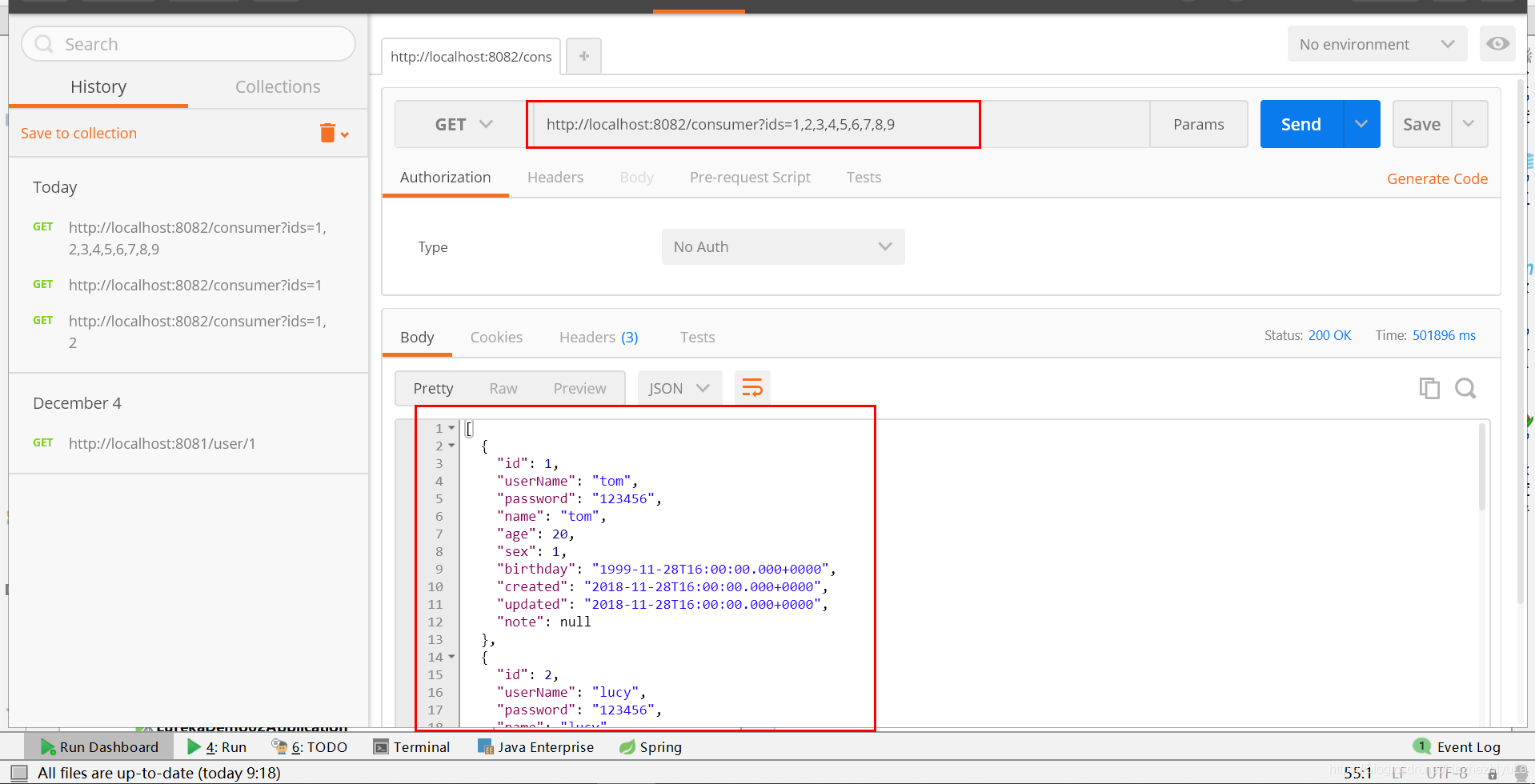The image size is (1535, 784).
Task: Open the Terminal tool window
Action: [x=412, y=747]
